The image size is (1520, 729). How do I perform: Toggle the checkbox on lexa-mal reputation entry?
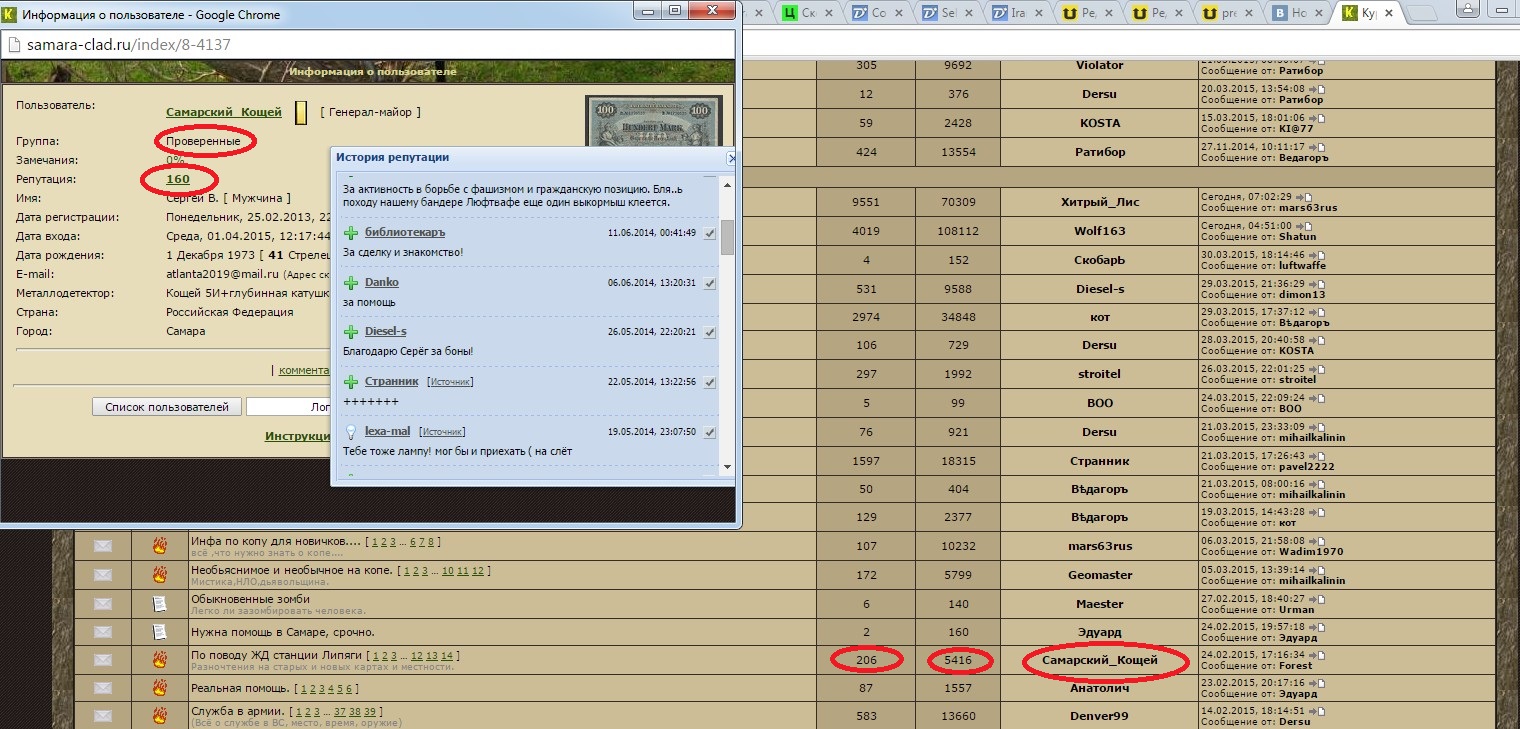click(x=709, y=432)
